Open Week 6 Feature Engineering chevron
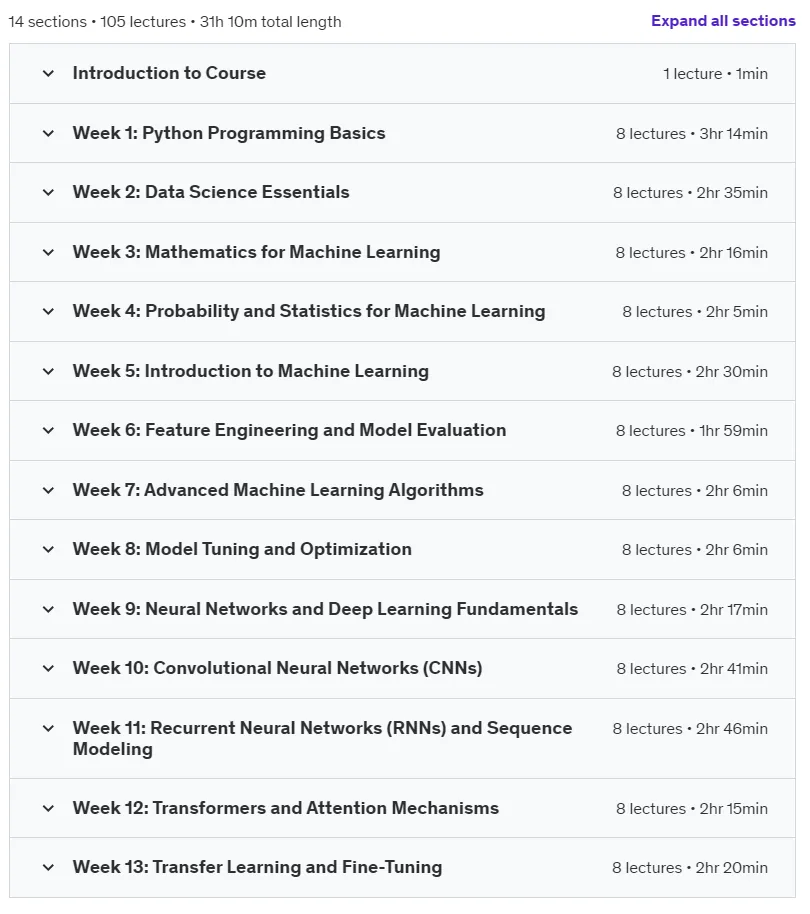This screenshot has height=914, width=810. coord(48,430)
